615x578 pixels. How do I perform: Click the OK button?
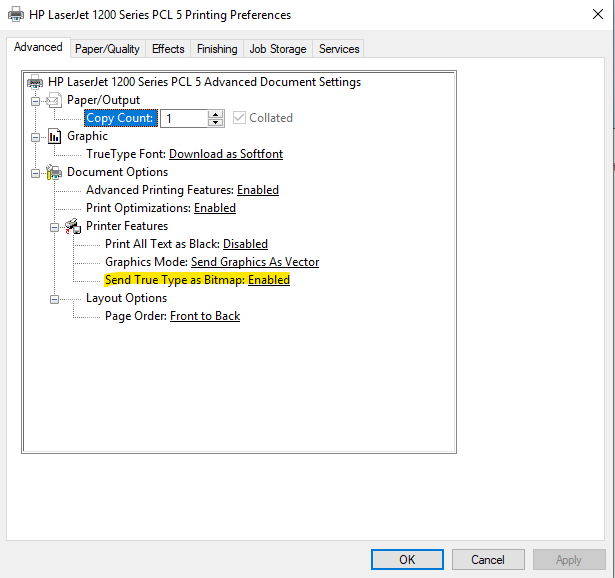tap(407, 560)
